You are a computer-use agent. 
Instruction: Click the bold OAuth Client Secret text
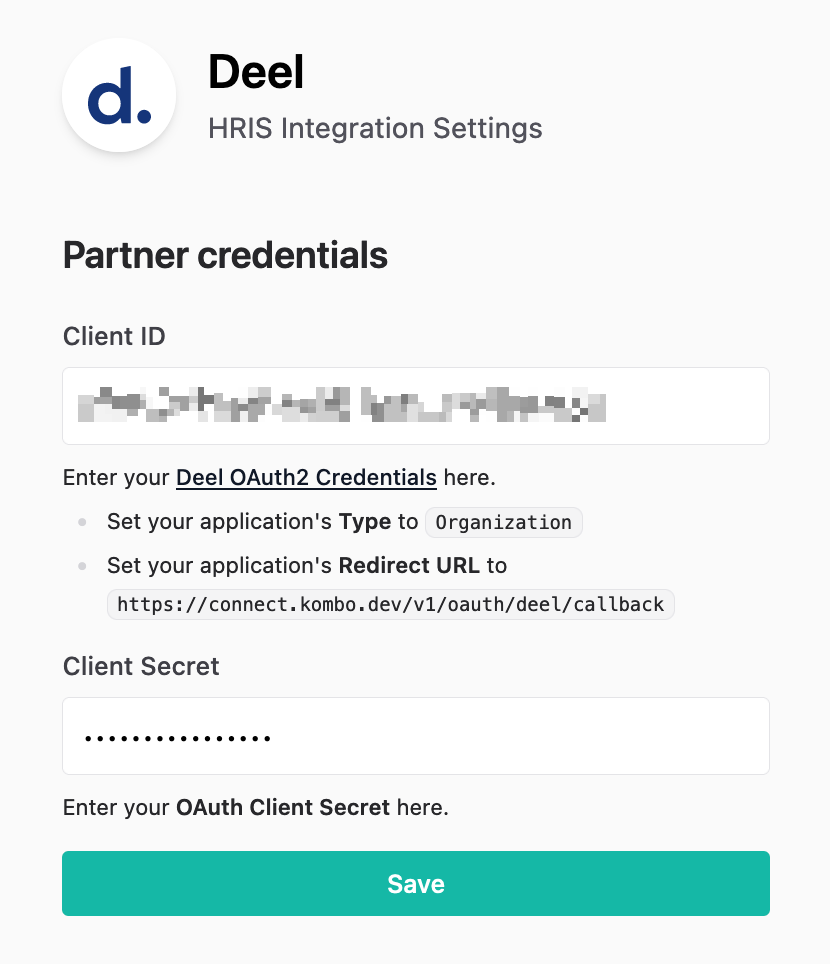click(283, 807)
